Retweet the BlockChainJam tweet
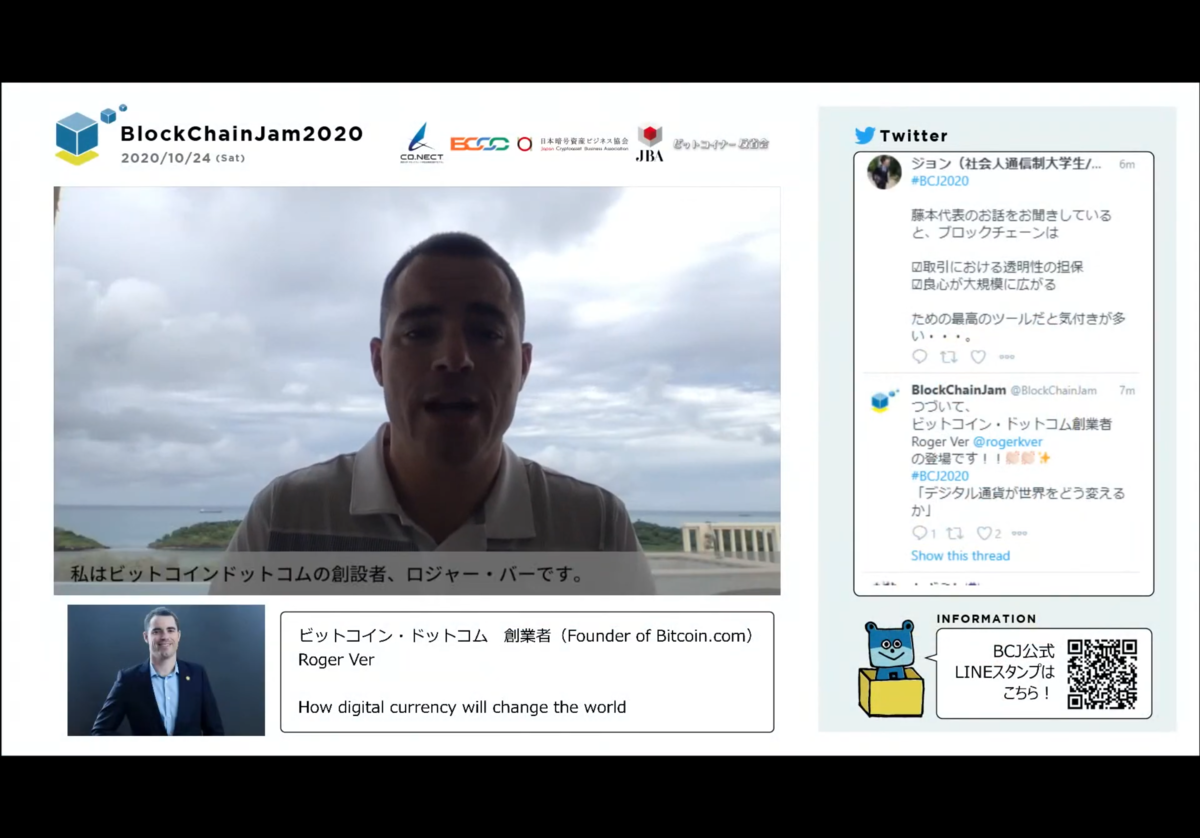This screenshot has height=838, width=1200. 954,534
